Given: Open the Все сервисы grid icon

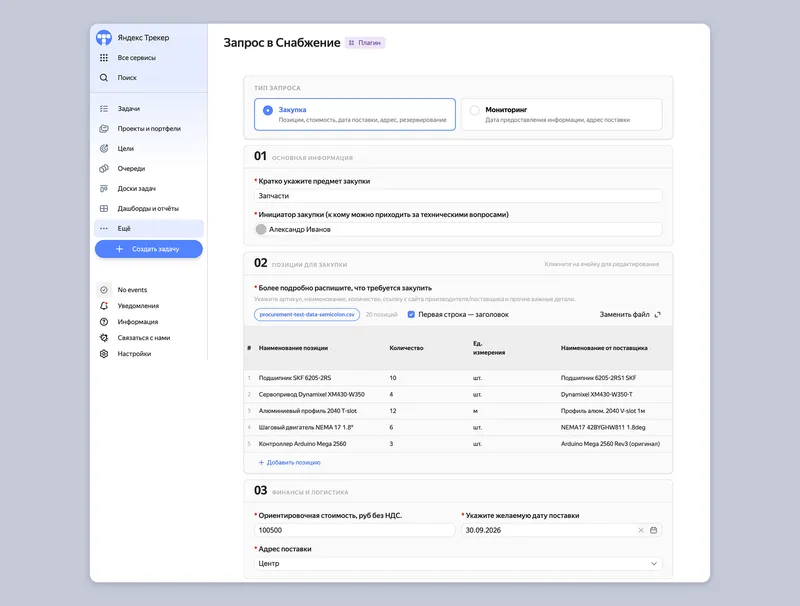Looking at the screenshot, I should pos(104,58).
